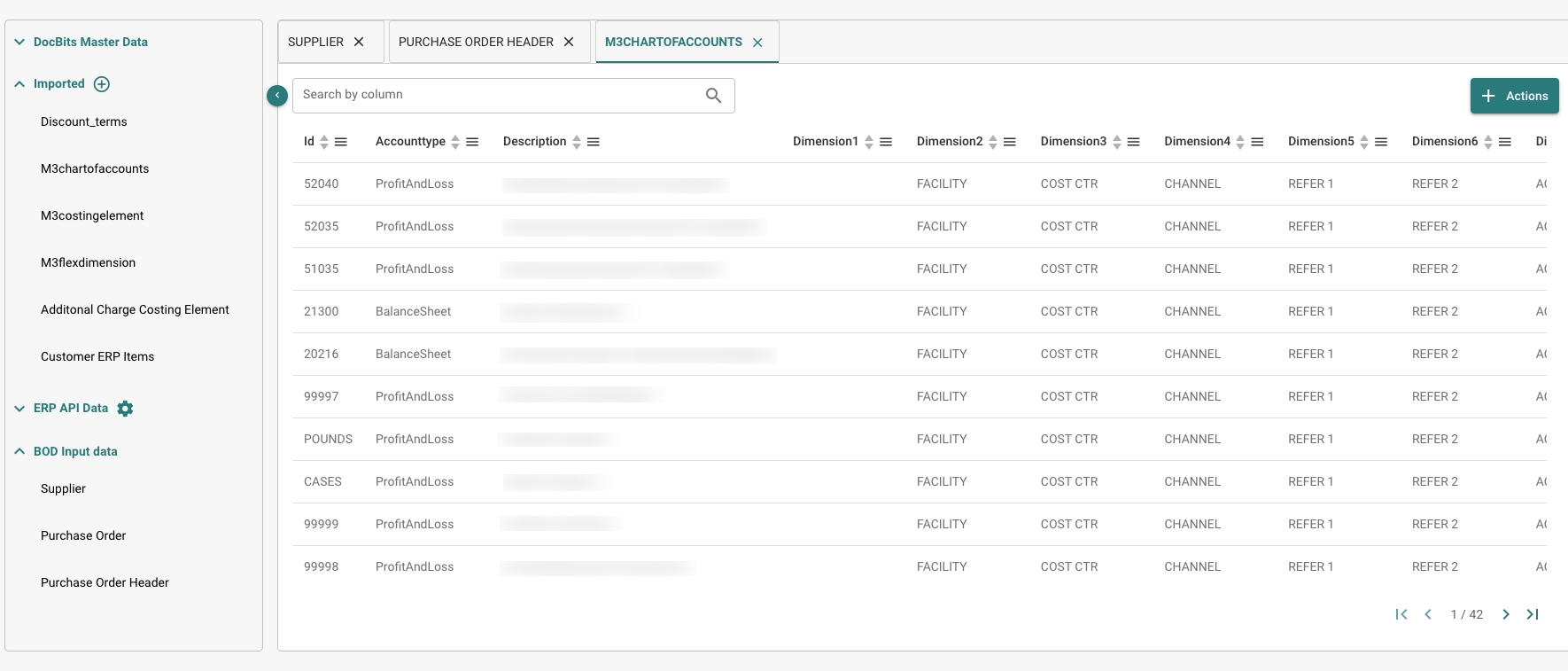
Task: Go to next page of table
Action: [1506, 614]
